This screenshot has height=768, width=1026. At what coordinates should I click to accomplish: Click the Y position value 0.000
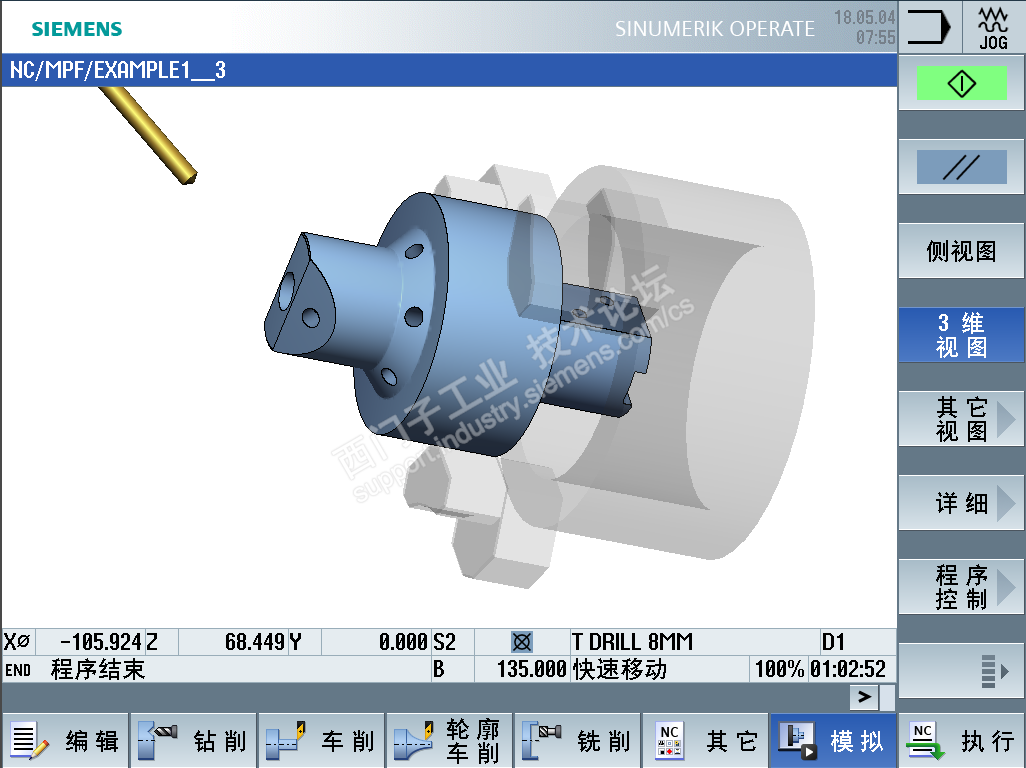[403, 642]
